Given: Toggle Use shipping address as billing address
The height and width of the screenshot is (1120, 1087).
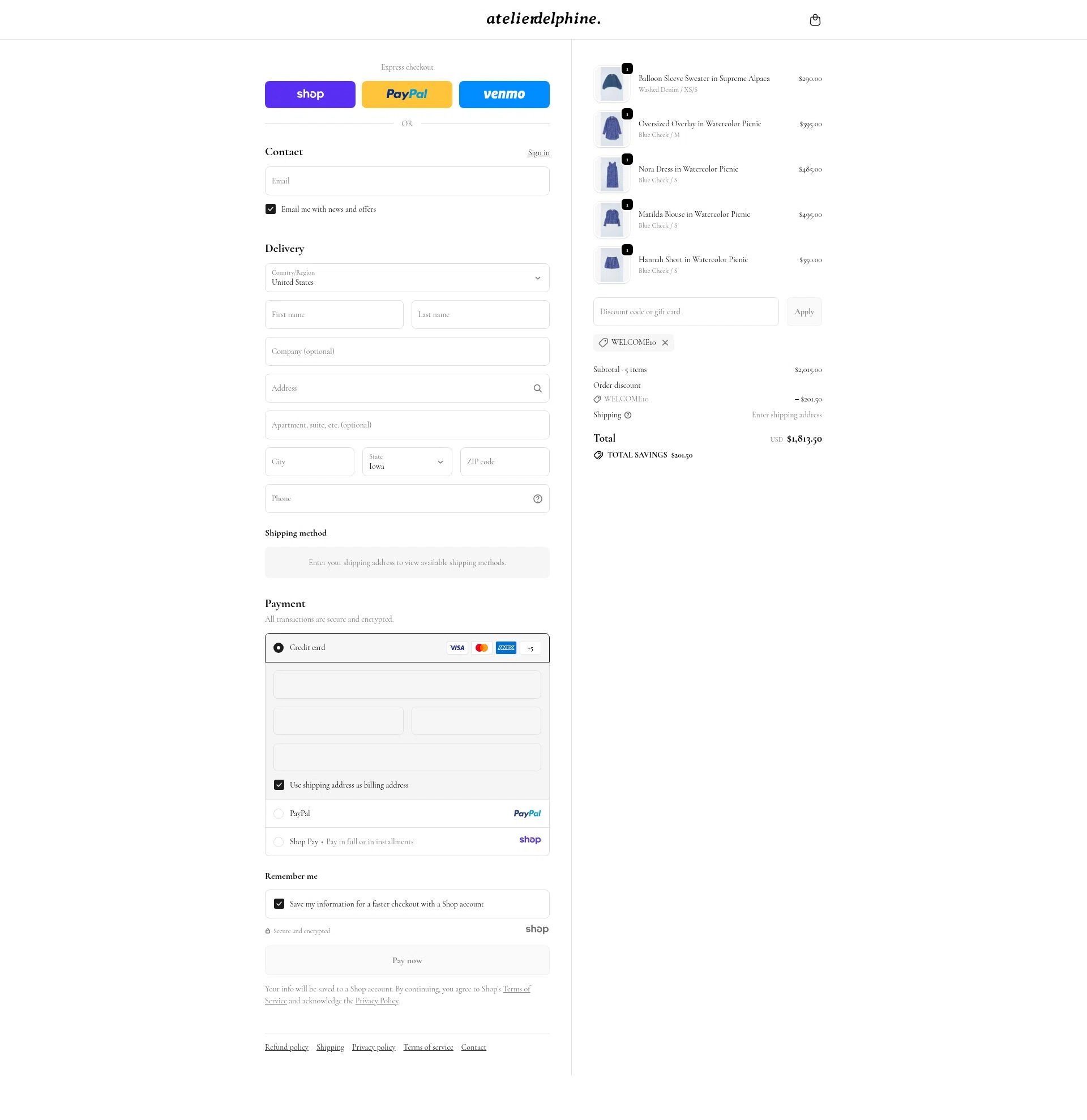Looking at the screenshot, I should pyautogui.click(x=279, y=785).
